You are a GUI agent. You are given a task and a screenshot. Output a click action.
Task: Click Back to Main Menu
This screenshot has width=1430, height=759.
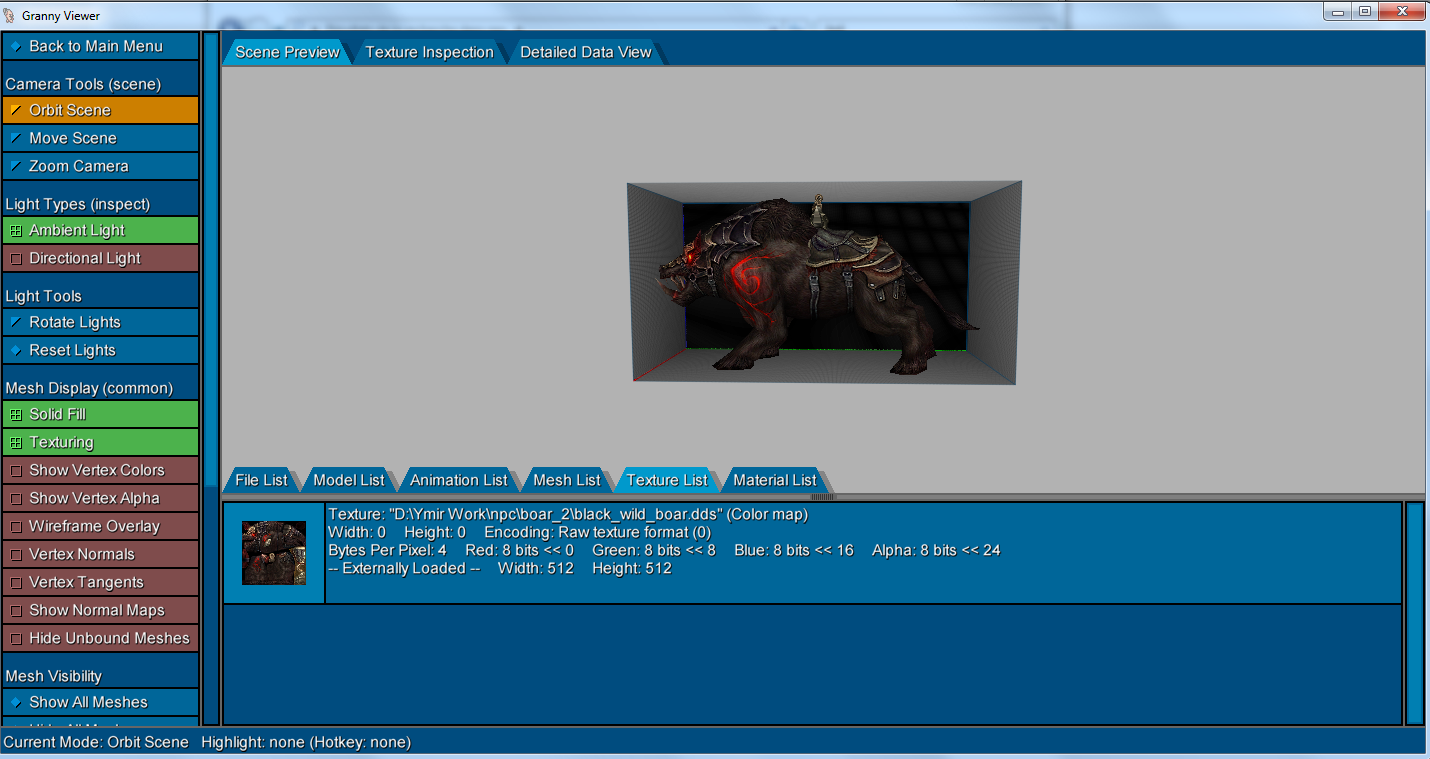pyautogui.click(x=100, y=46)
